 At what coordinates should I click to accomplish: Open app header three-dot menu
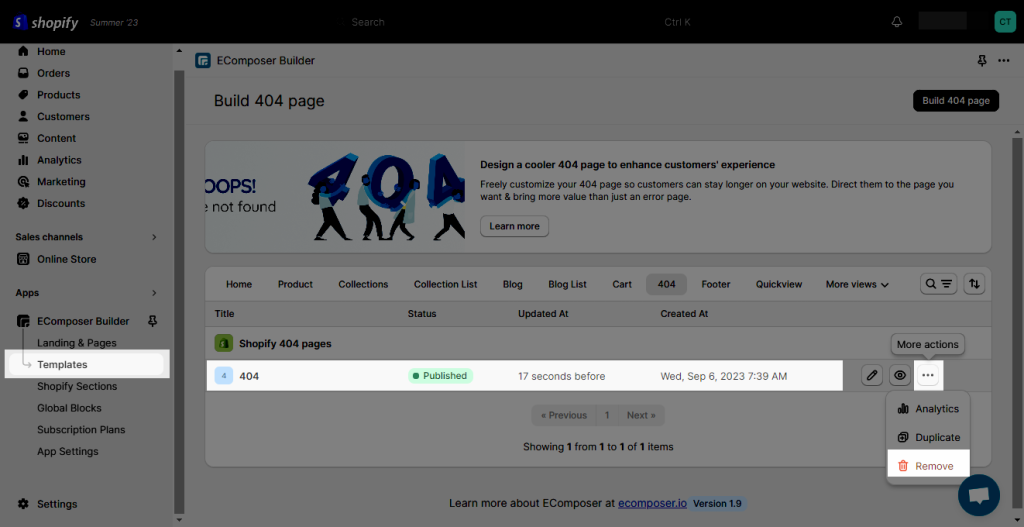1004,61
